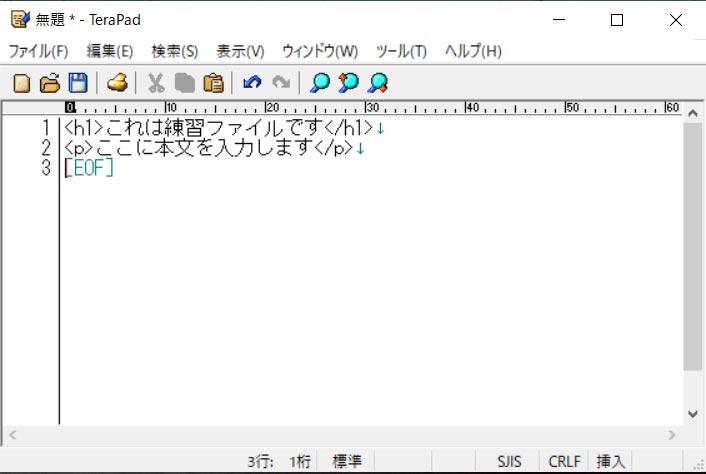Click the vertical scrollbar thumb
Viewport: 706px width, 474px height.
coord(693,246)
